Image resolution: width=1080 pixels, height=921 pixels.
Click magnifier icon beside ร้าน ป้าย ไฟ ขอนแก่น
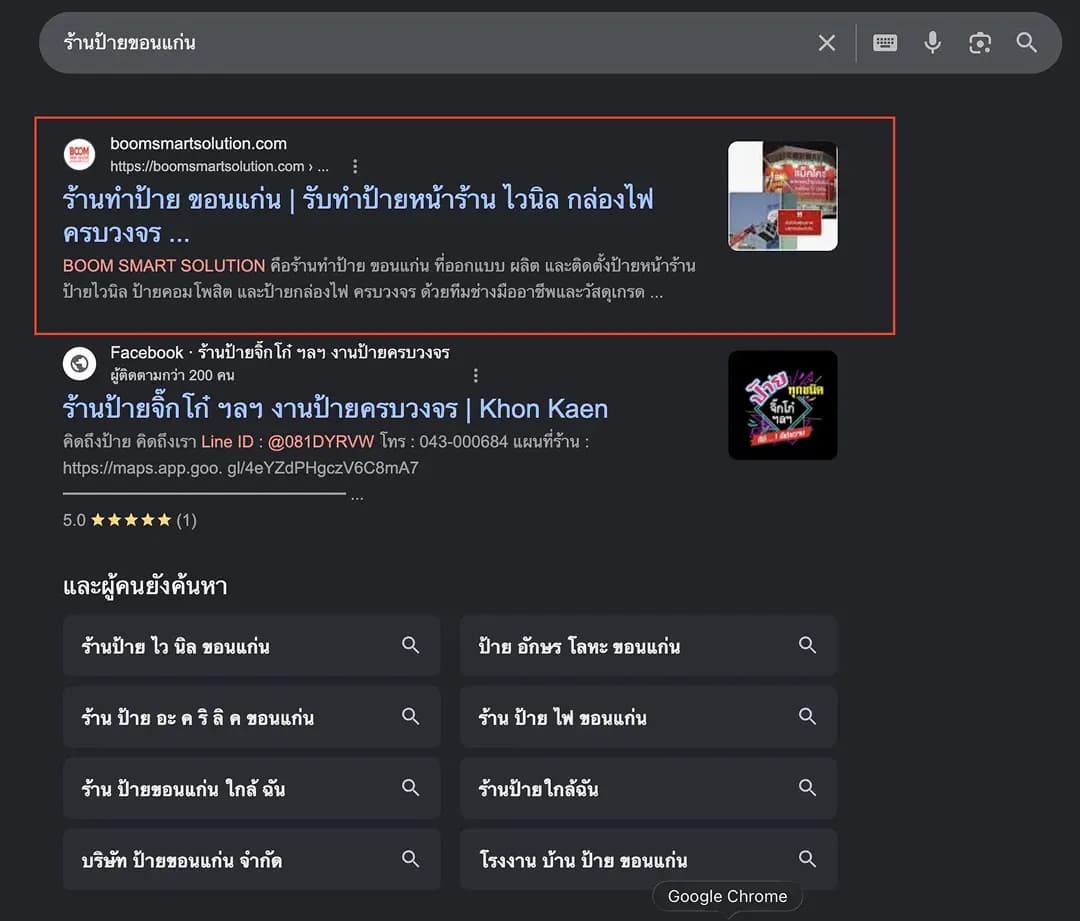807,716
